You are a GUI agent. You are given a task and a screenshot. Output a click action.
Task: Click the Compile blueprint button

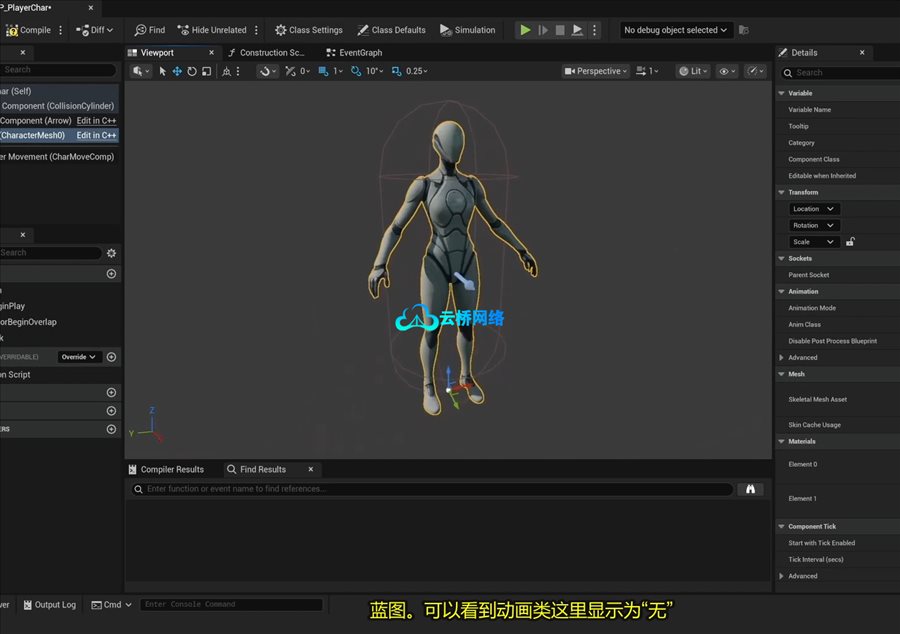(29, 30)
